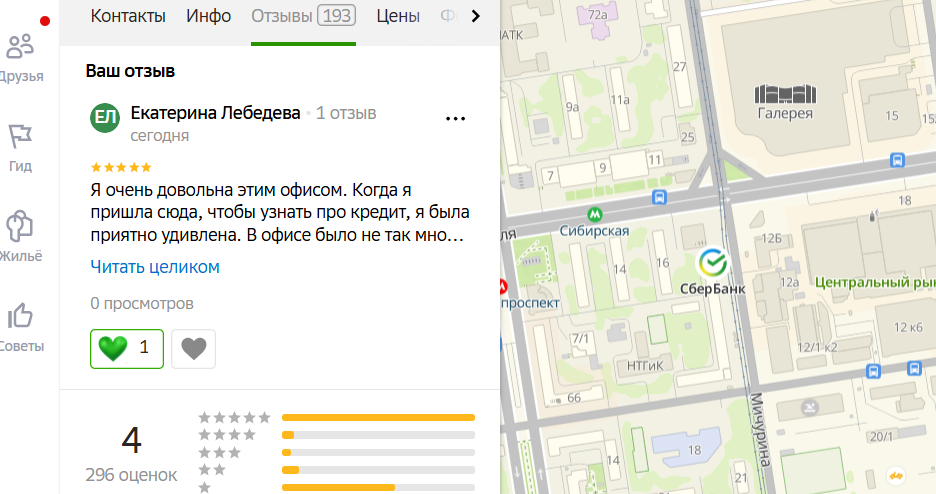The height and width of the screenshot is (494, 936).
Task: Open the Друзья (Friends) sidebar icon
Action: click(x=20, y=47)
